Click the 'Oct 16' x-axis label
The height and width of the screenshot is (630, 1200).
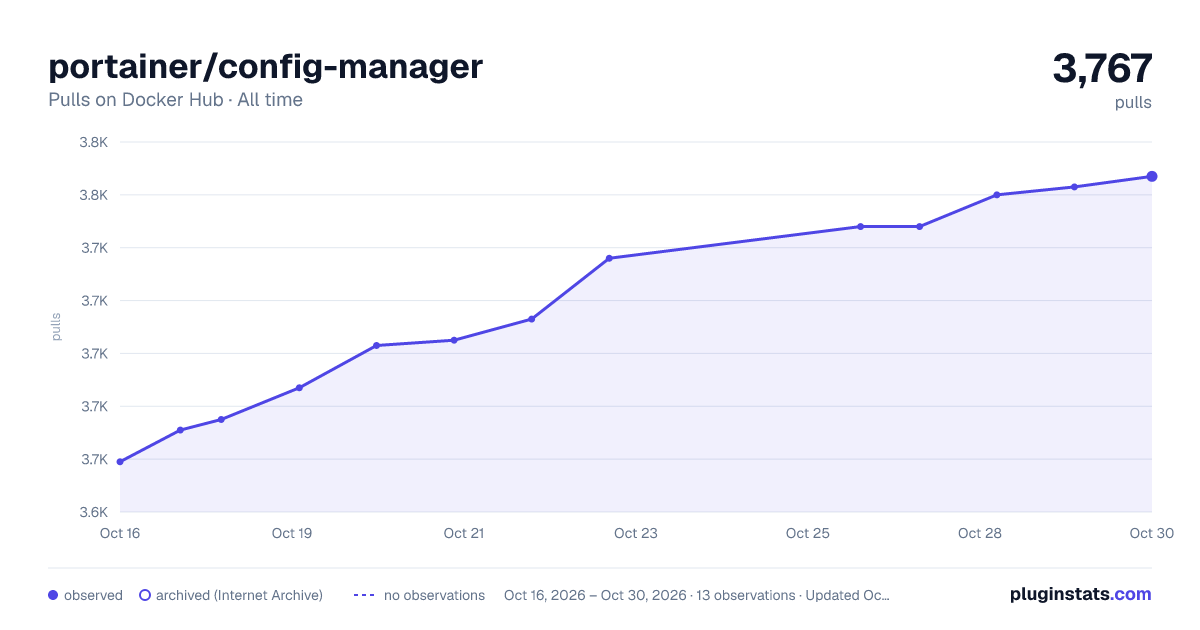[x=120, y=533]
